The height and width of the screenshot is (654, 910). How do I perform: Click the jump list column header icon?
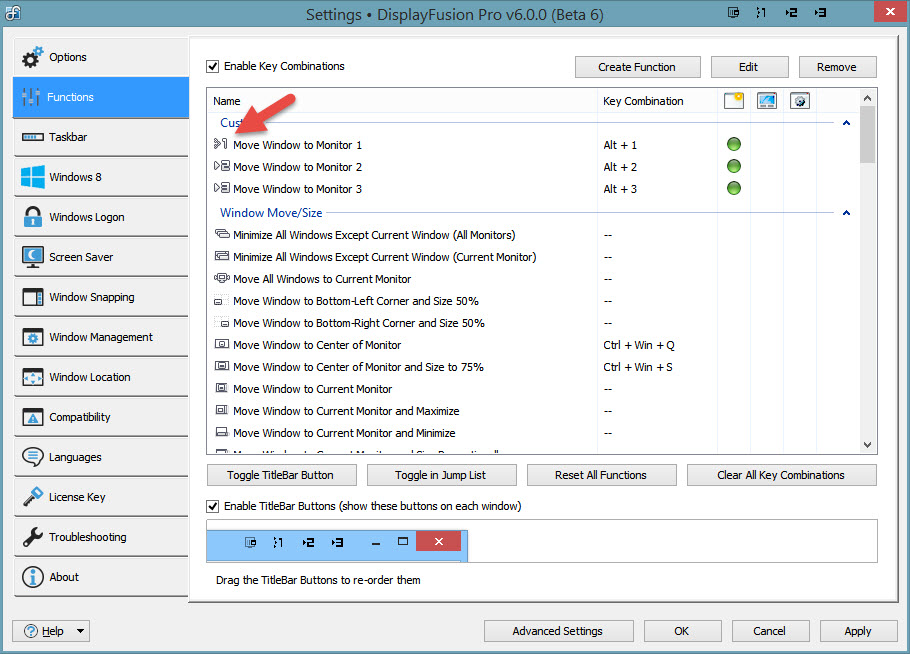pos(767,101)
